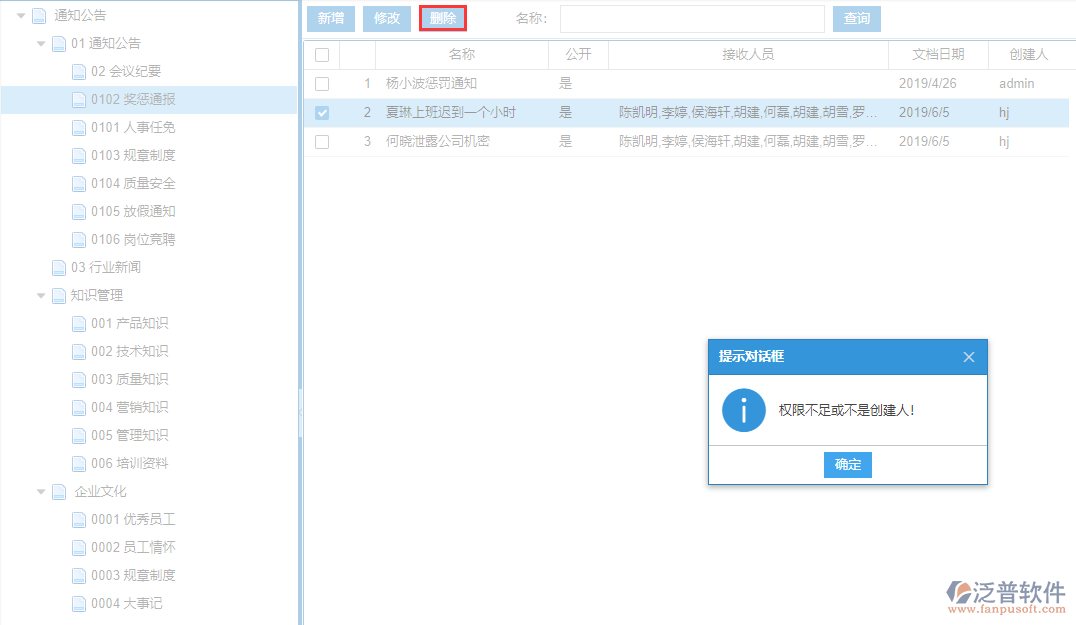Click the document icon beside 0102 奖惩通报
This screenshot has width=1076, height=625.
[78, 100]
